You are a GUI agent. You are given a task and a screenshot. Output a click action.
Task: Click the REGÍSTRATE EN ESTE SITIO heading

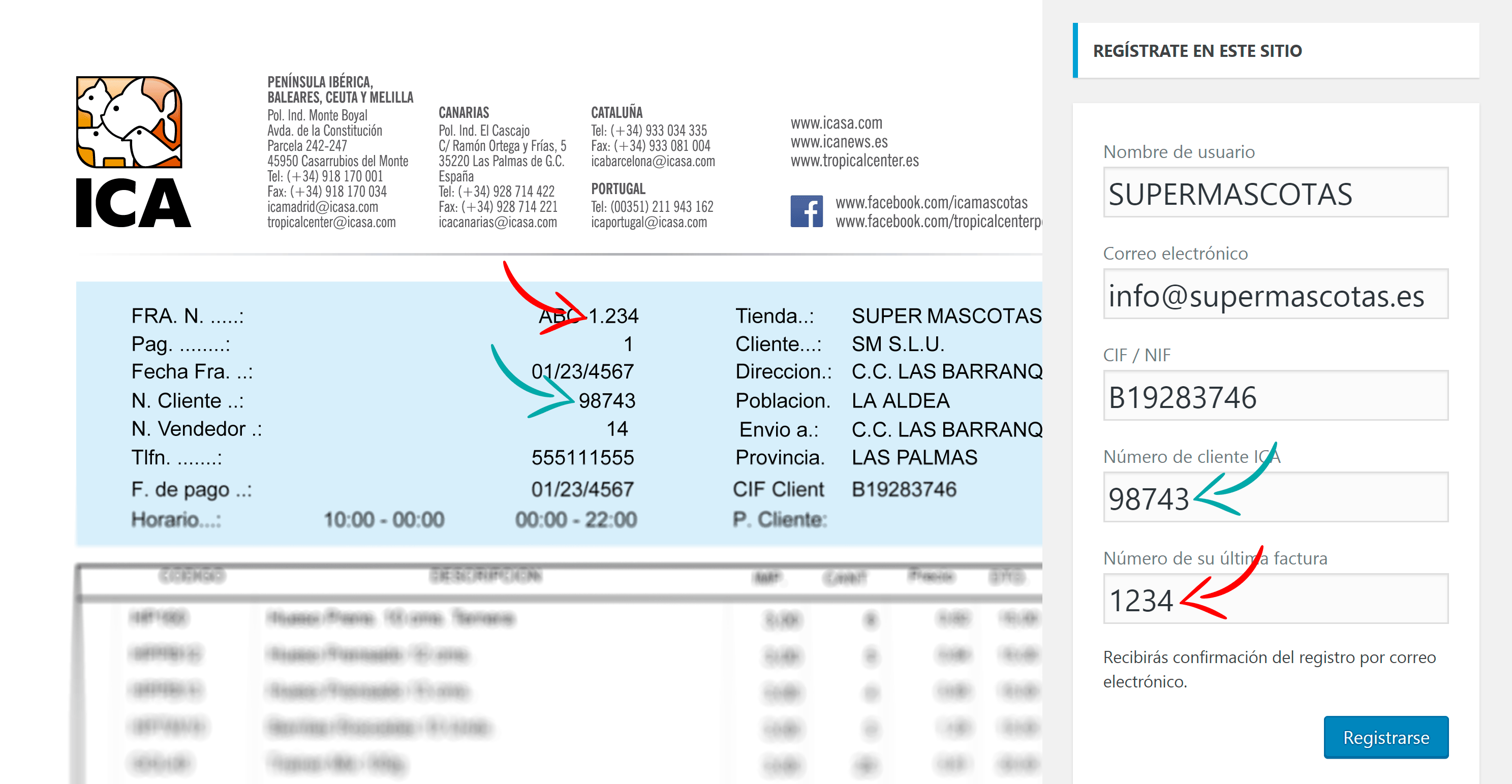pos(1197,51)
